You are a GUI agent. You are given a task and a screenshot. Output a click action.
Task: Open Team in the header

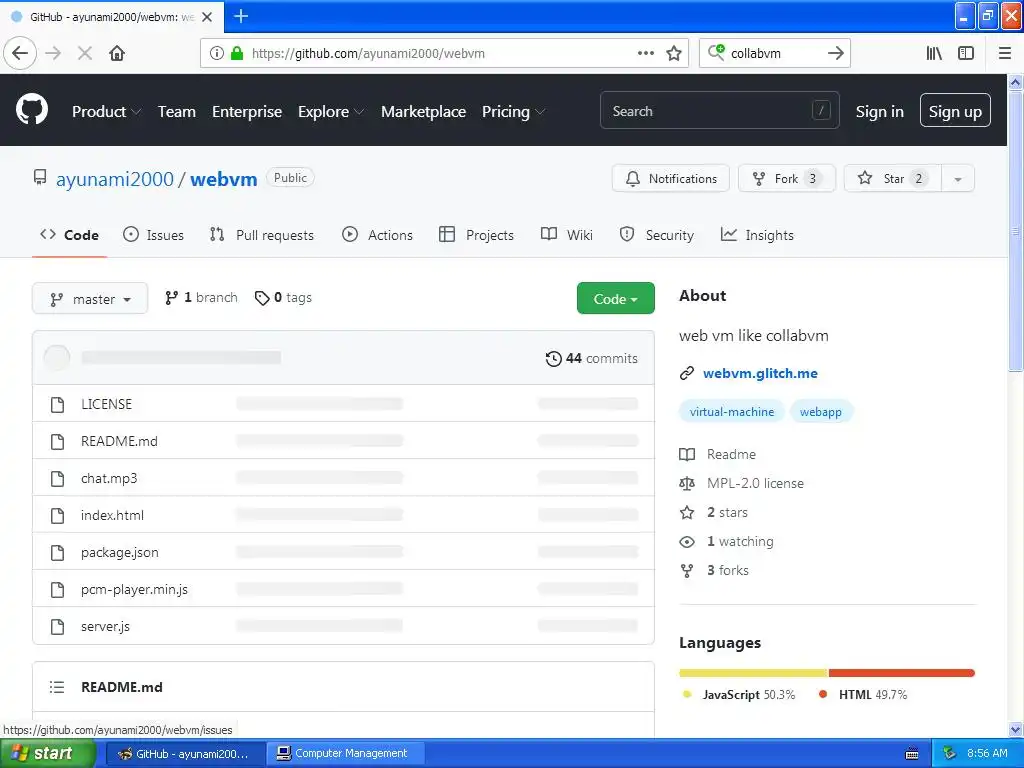tap(176, 112)
